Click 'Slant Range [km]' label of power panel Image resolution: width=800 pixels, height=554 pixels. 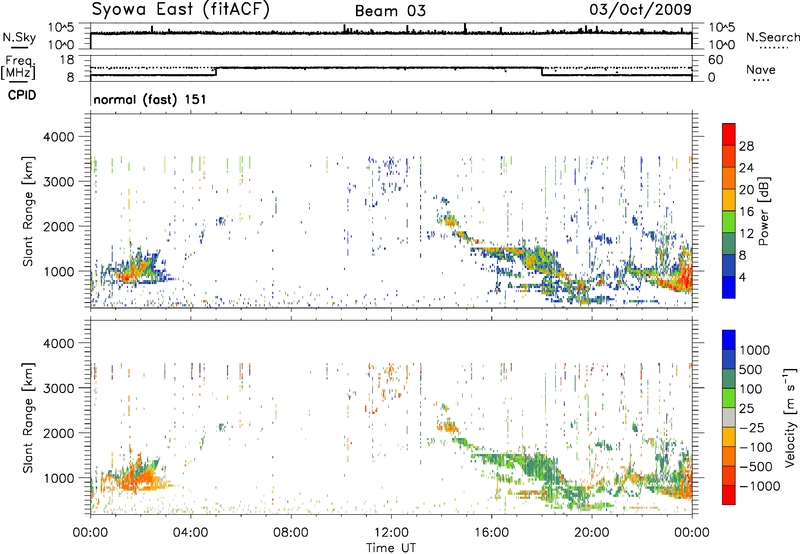[x=28, y=211]
